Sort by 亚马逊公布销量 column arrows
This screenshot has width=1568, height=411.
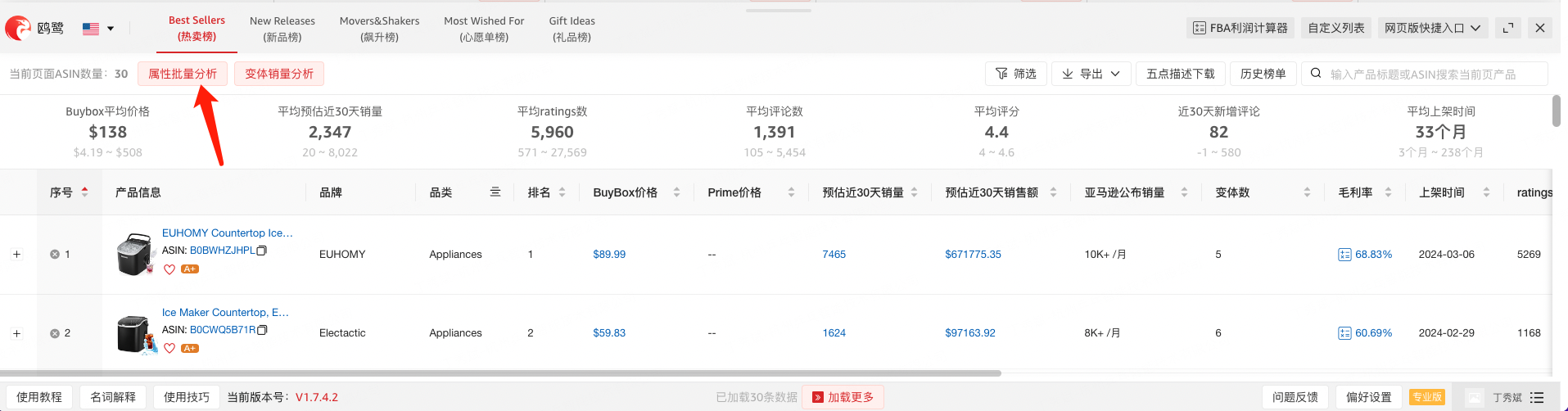[1184, 192]
